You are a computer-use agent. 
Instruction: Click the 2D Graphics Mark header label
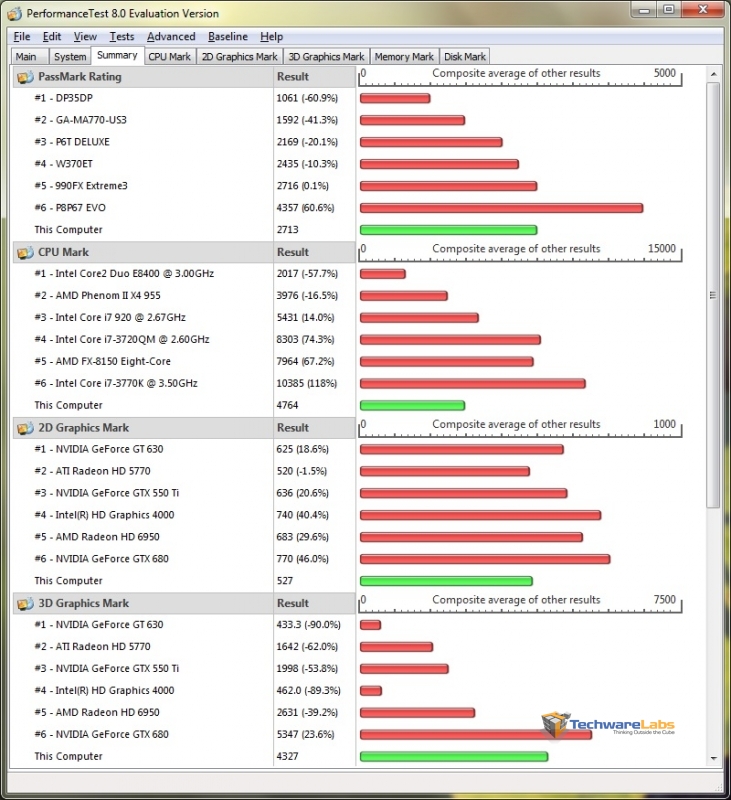pos(84,428)
